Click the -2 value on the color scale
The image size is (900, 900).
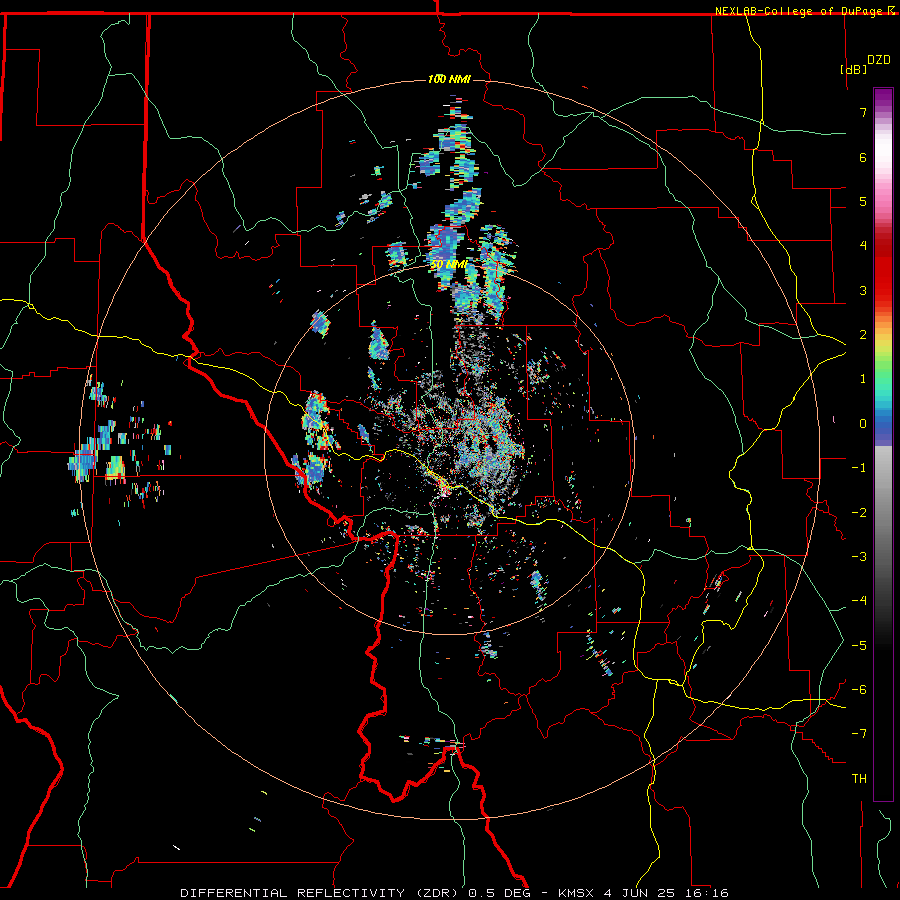click(x=859, y=513)
